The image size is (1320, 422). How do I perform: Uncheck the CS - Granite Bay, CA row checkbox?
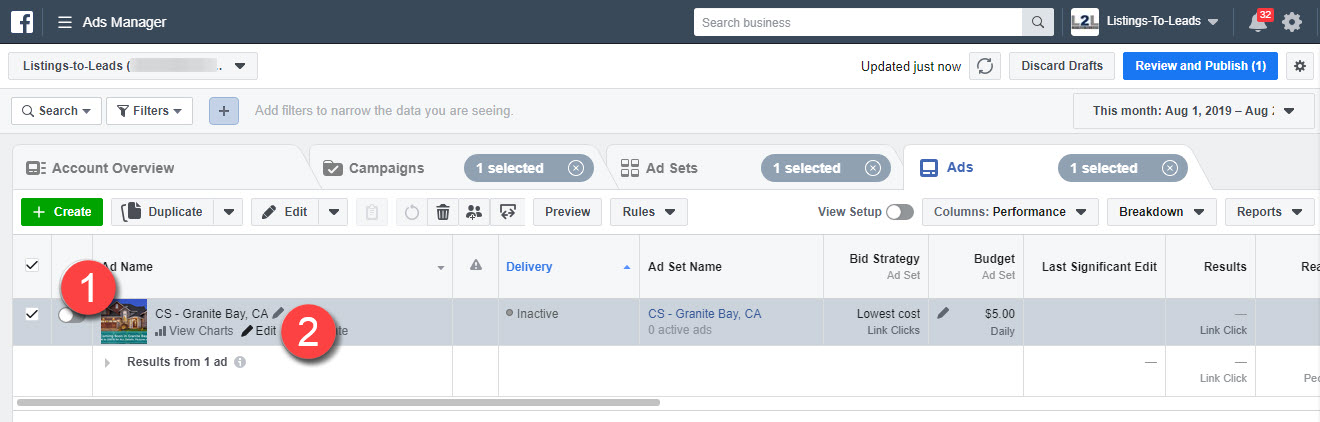(x=31, y=313)
